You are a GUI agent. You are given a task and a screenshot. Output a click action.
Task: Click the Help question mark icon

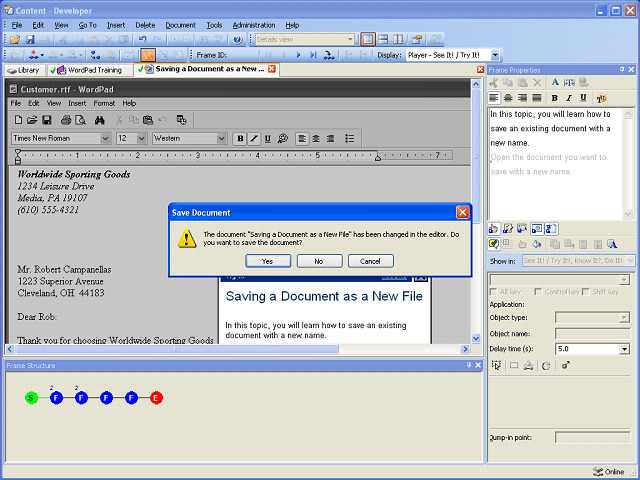[238, 40]
